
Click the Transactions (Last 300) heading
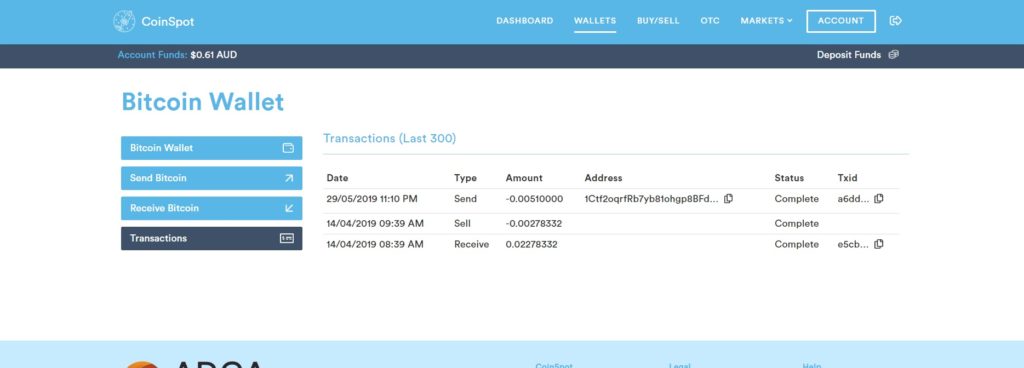pos(389,138)
